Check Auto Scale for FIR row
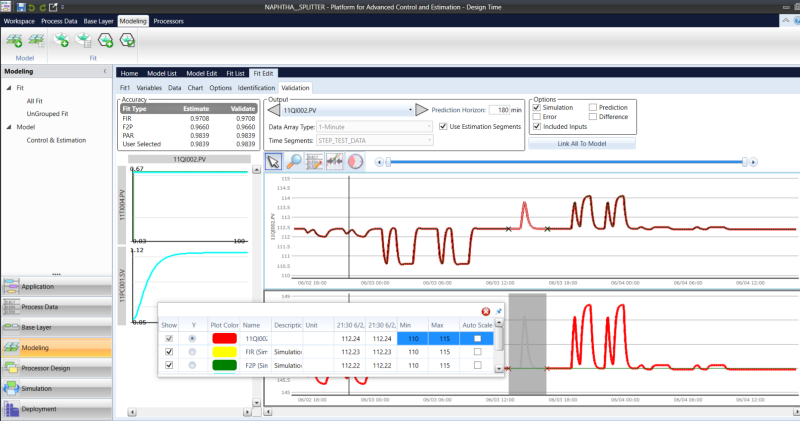The height and width of the screenshot is (421, 800). (477, 352)
